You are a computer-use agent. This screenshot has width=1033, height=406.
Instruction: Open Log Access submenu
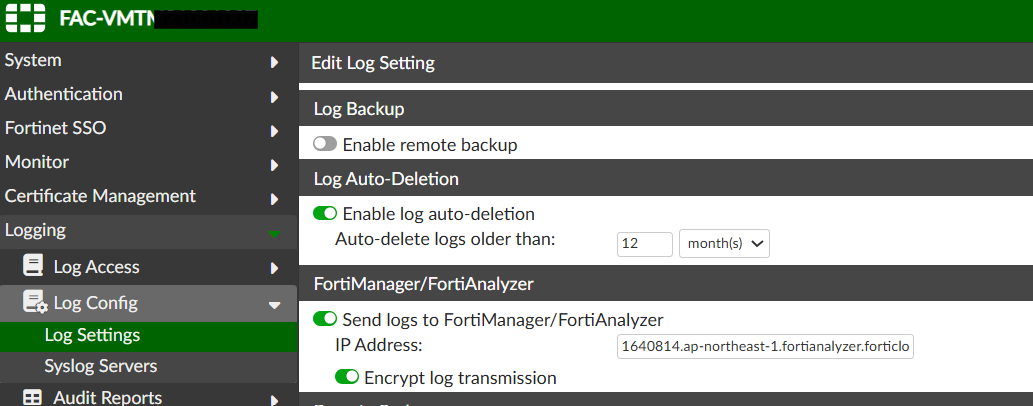click(x=148, y=267)
